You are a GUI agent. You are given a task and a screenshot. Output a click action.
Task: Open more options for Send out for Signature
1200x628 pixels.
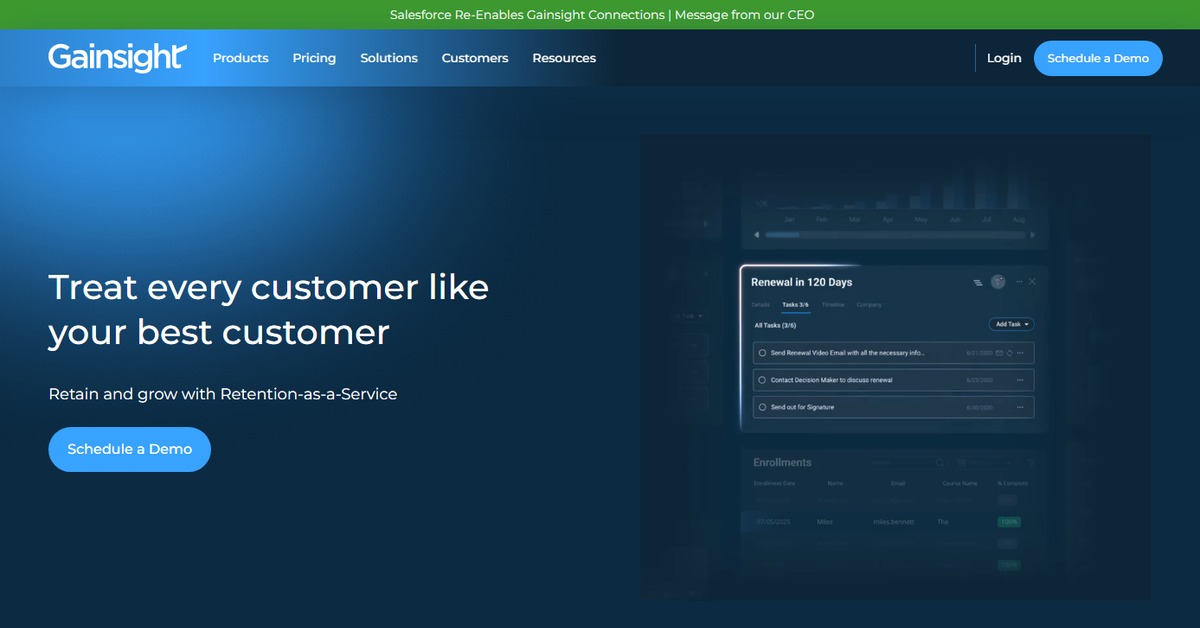[x=1020, y=407]
